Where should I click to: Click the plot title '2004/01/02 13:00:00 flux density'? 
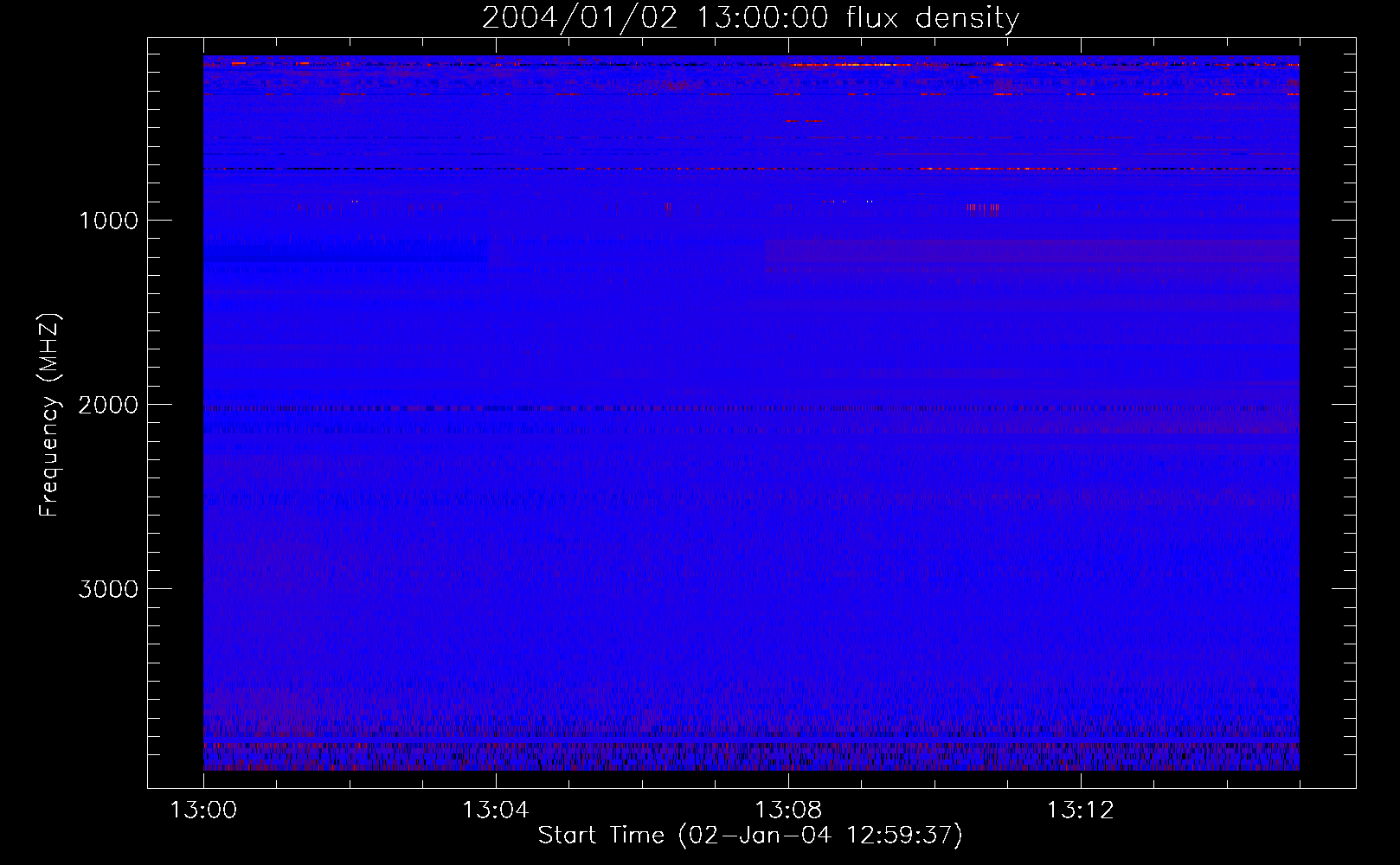750,18
